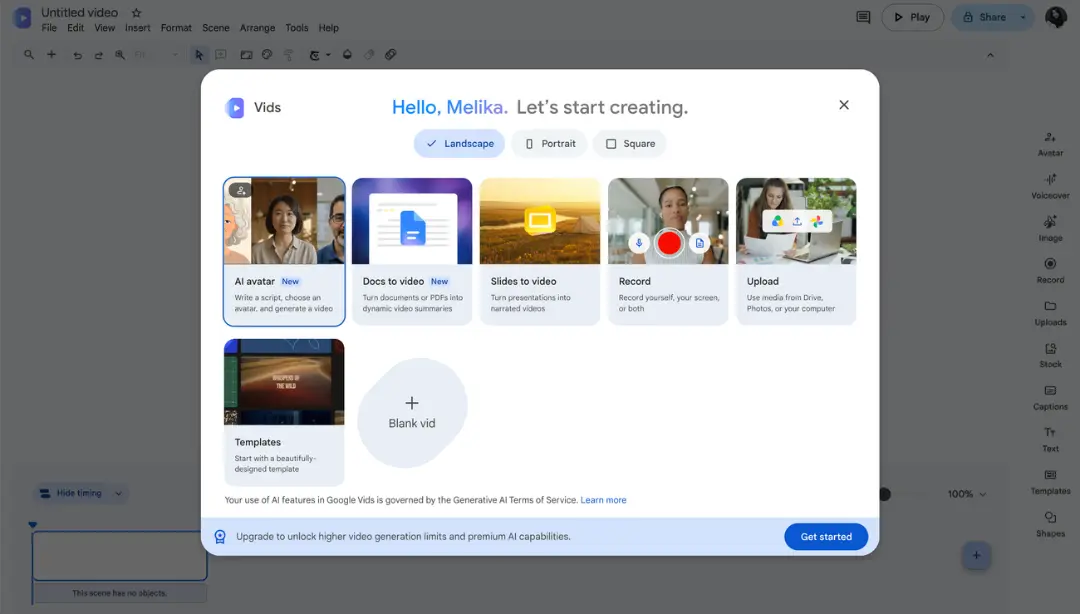The width and height of the screenshot is (1080, 614).
Task: Click the Share button
Action: coord(984,17)
